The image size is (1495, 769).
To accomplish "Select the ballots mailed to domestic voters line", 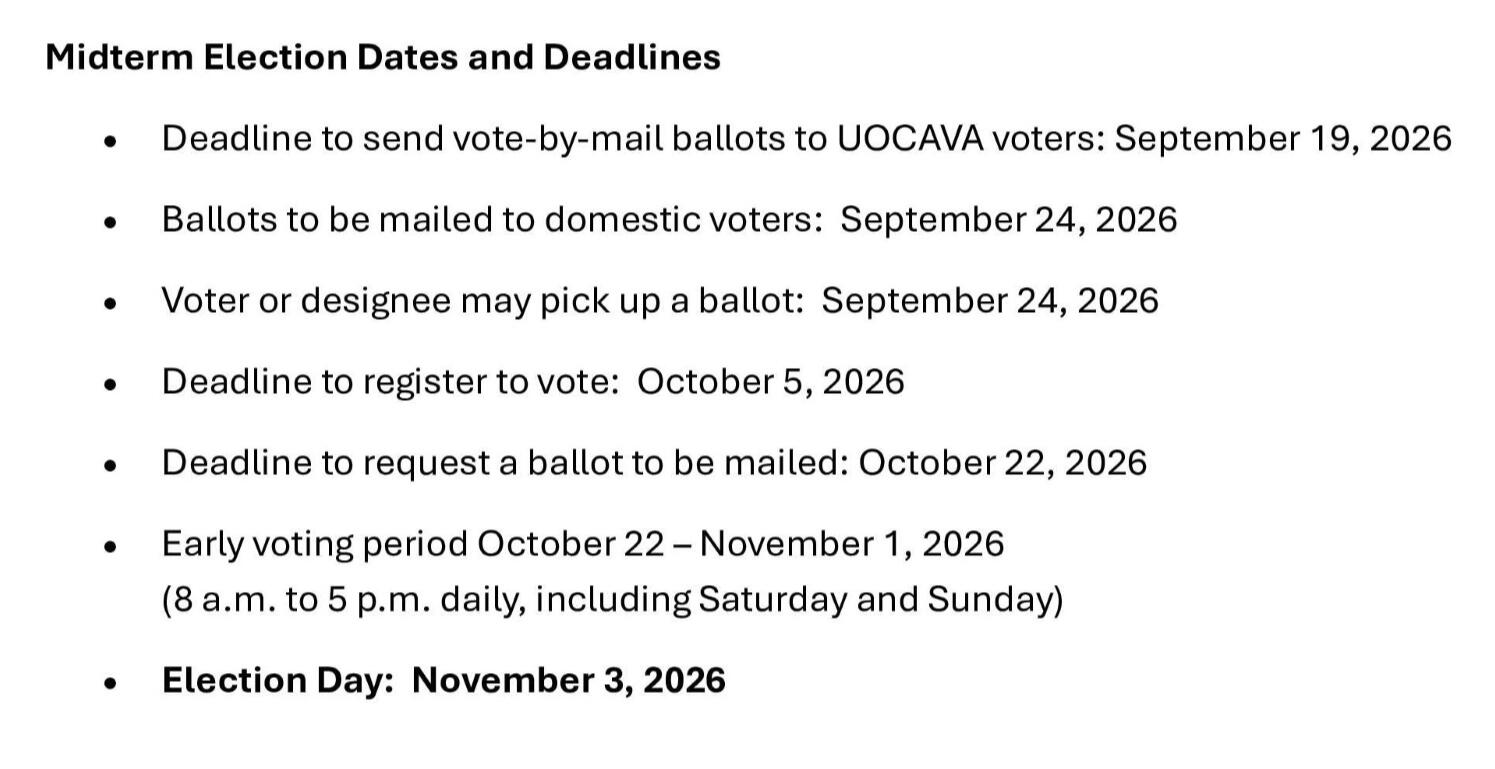I will 669,219.
